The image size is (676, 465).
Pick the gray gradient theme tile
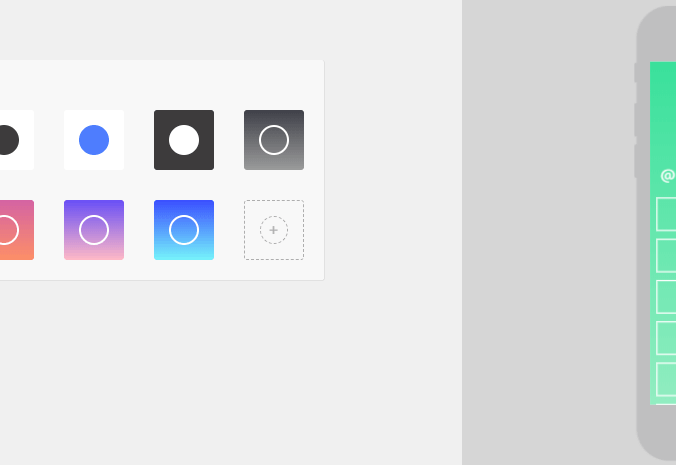click(x=274, y=140)
